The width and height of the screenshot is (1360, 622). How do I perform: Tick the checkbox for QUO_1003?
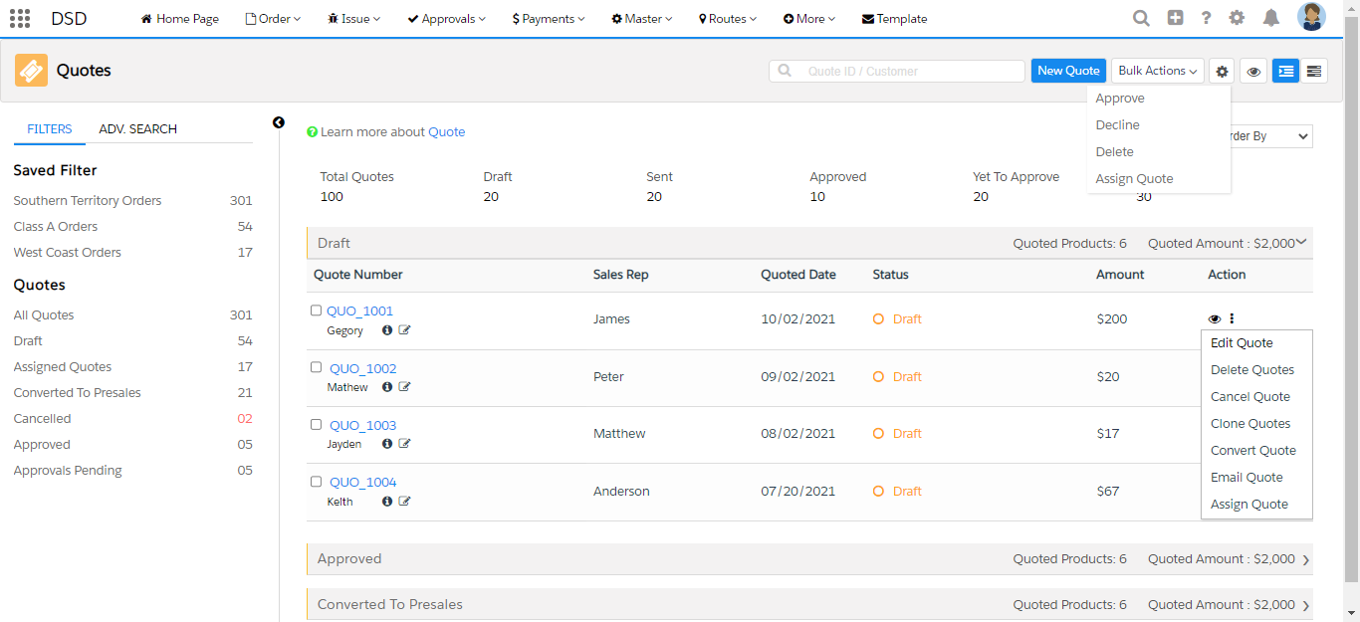[x=316, y=425]
